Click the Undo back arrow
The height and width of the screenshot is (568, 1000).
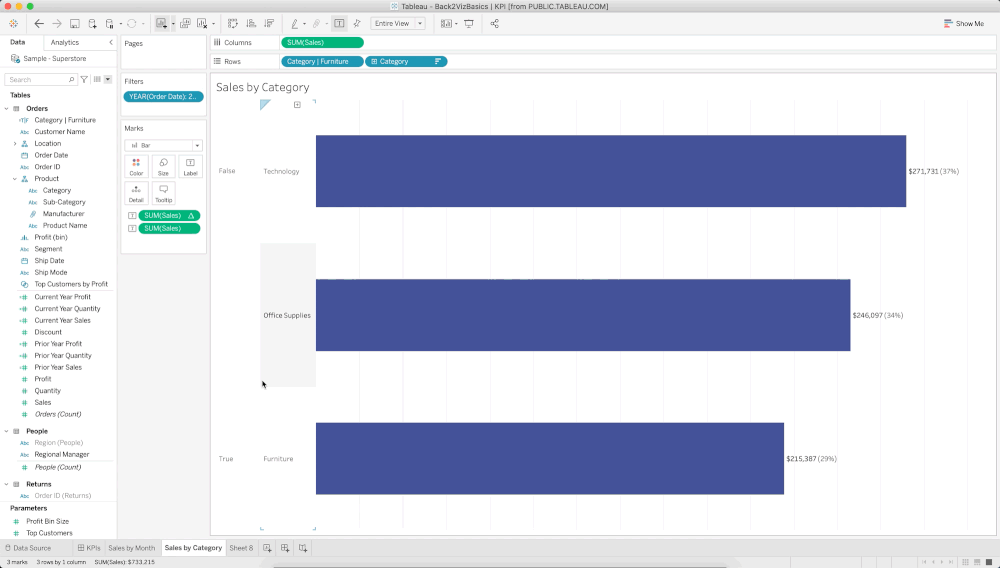tap(39, 24)
